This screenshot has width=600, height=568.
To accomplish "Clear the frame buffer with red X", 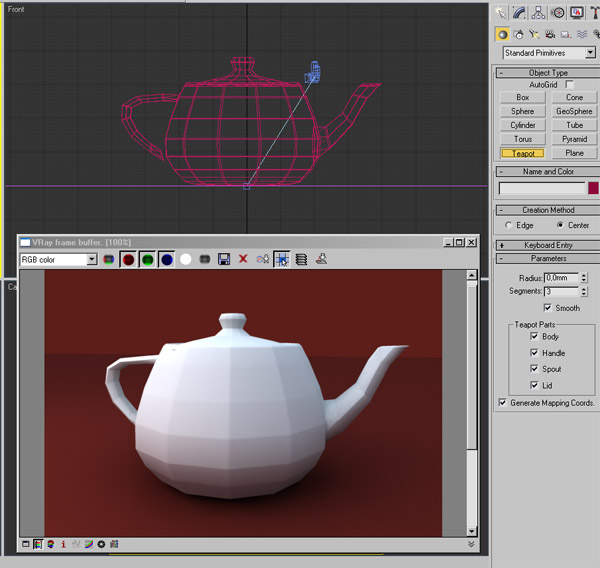I will pyautogui.click(x=243, y=259).
